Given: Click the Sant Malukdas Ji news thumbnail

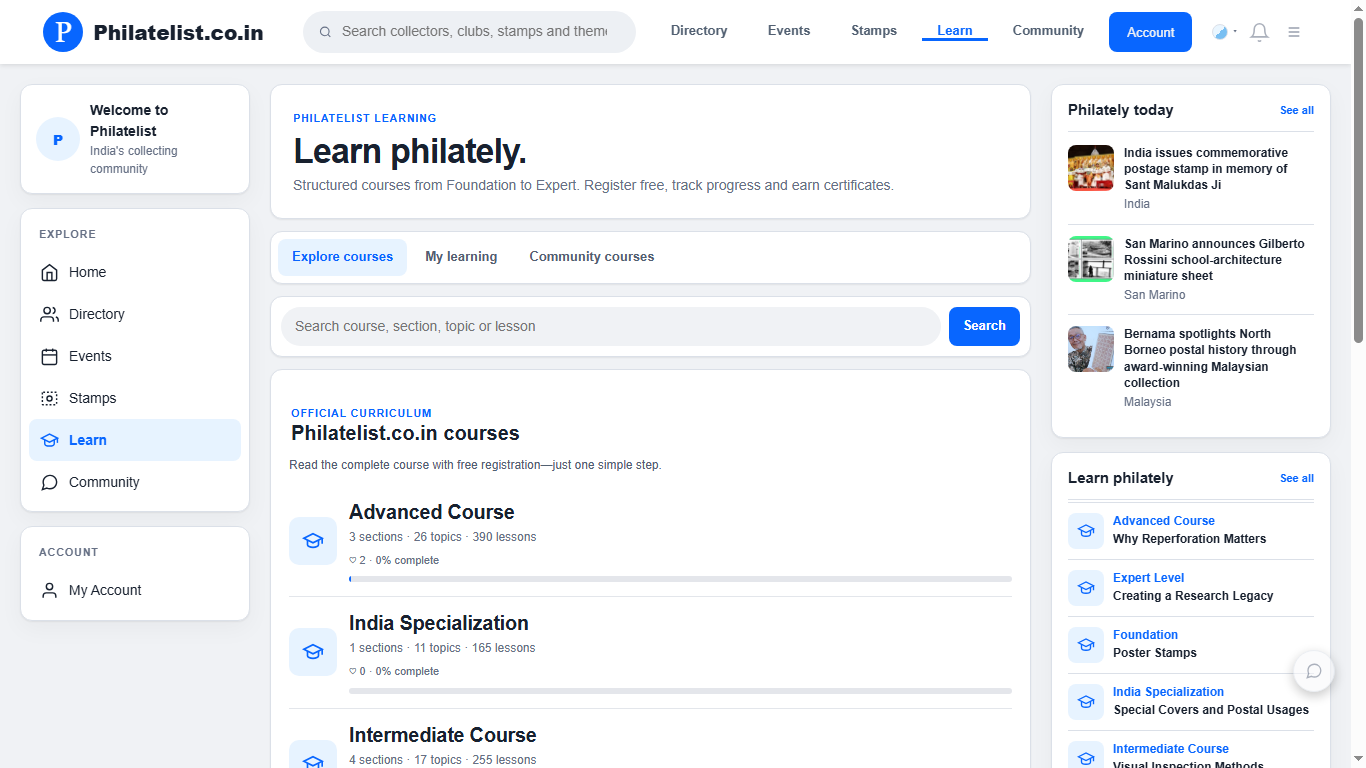Looking at the screenshot, I should tap(1091, 168).
